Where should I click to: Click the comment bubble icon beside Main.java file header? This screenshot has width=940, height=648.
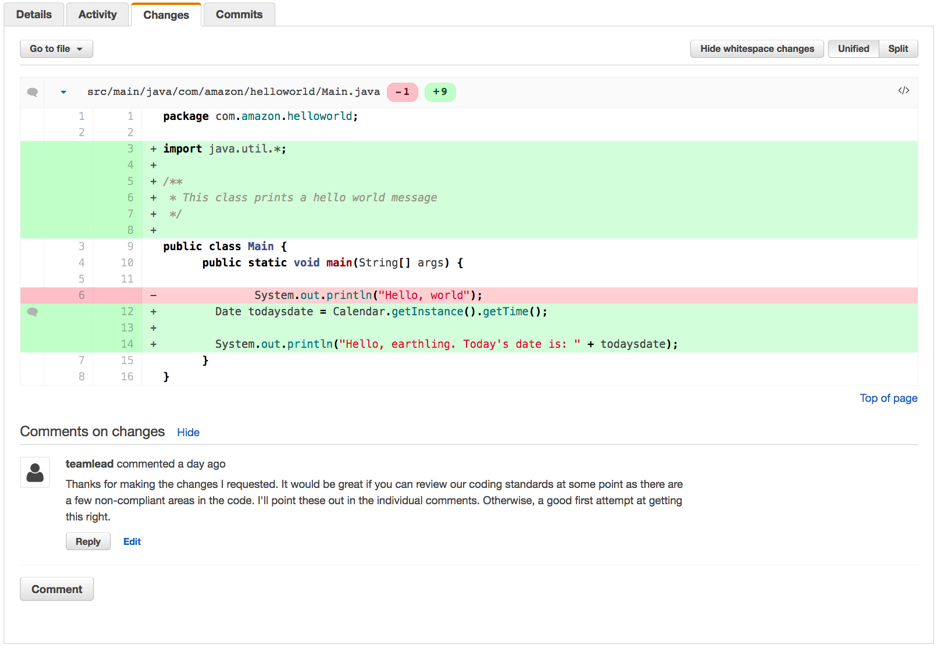pos(32,92)
